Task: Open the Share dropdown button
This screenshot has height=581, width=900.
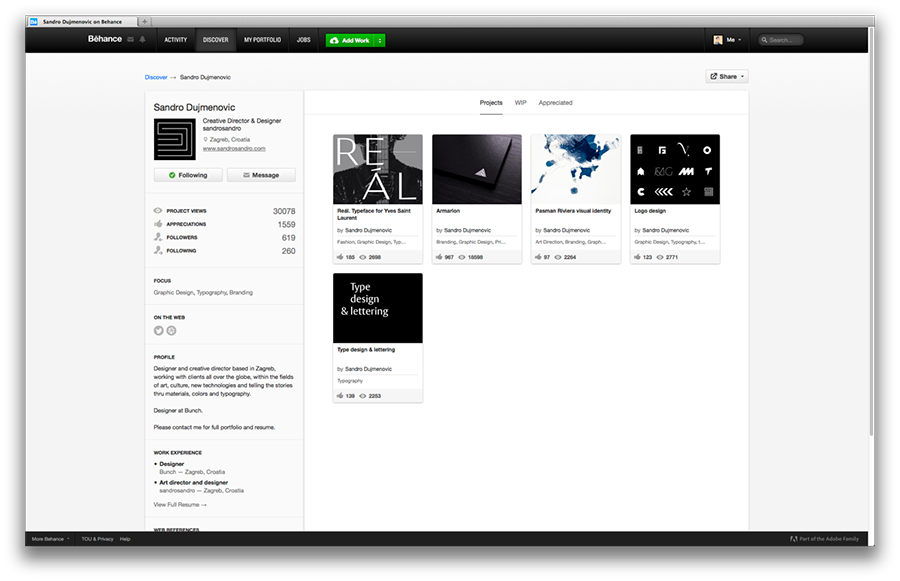Action: 727,76
